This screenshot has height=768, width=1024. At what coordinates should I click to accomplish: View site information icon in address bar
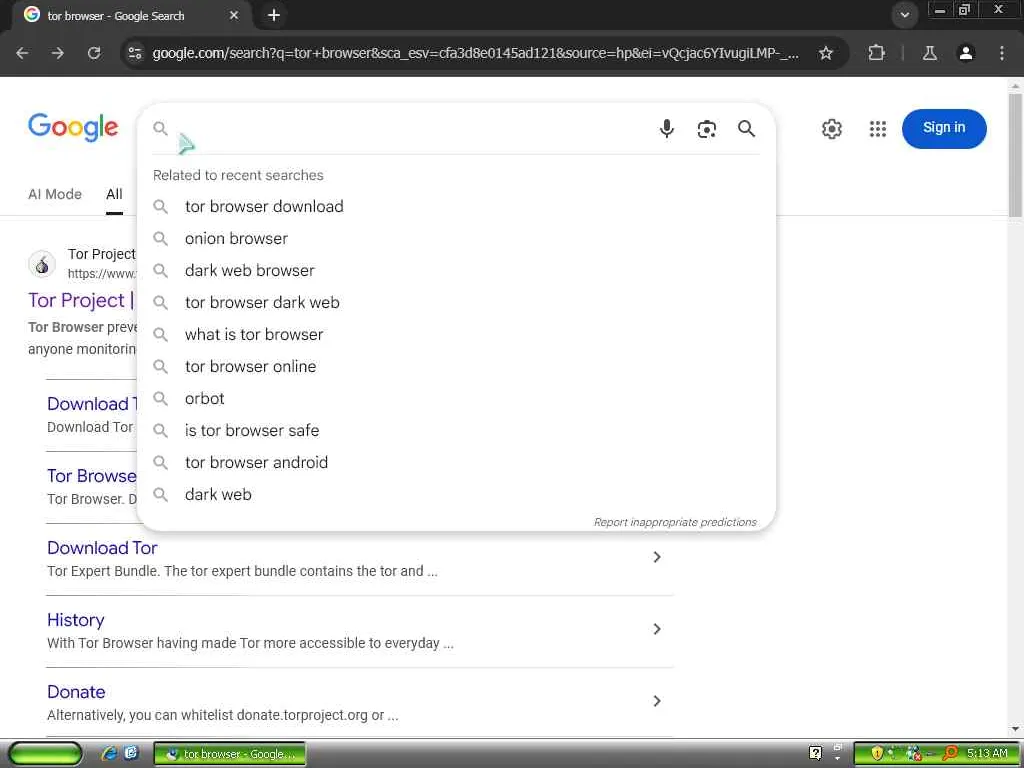point(135,53)
